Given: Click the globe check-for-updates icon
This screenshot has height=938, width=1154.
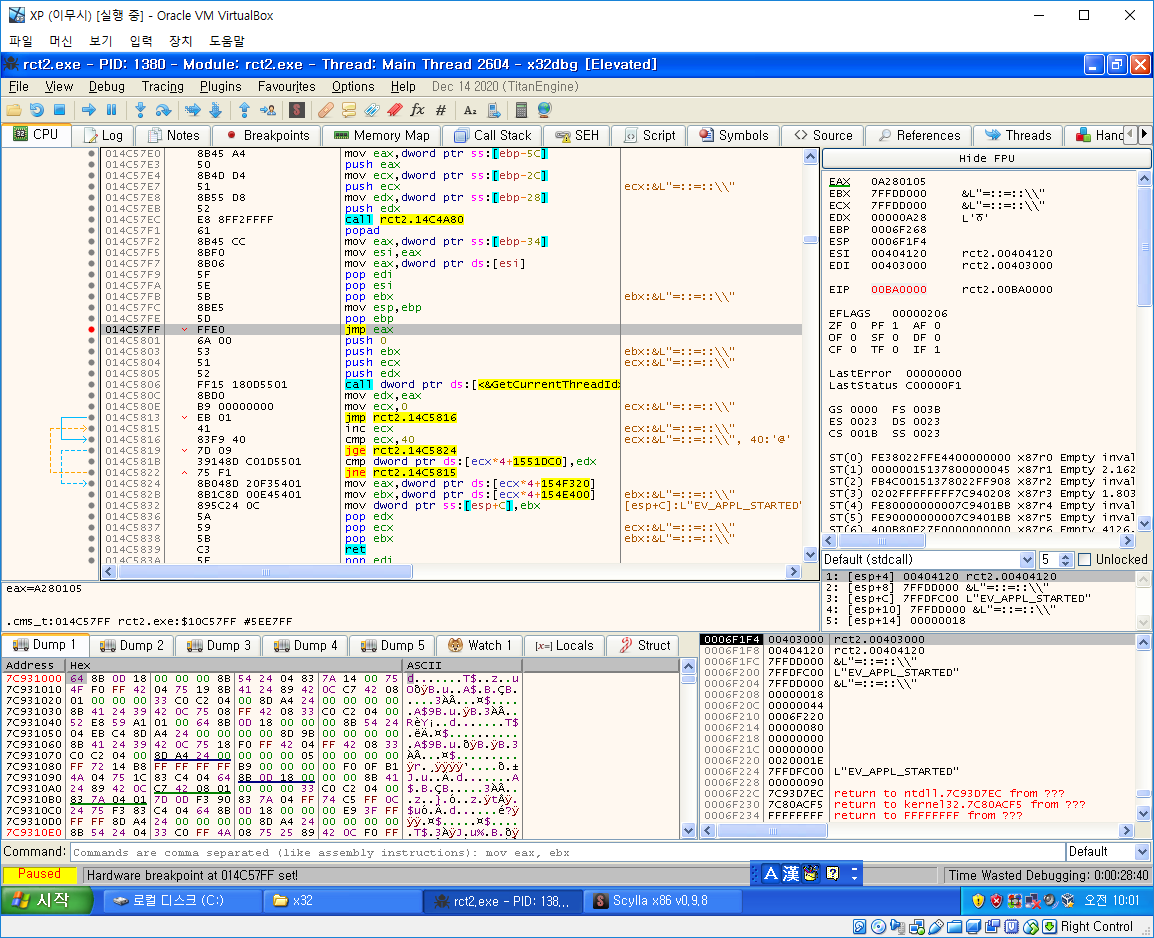Looking at the screenshot, I should click(545, 110).
